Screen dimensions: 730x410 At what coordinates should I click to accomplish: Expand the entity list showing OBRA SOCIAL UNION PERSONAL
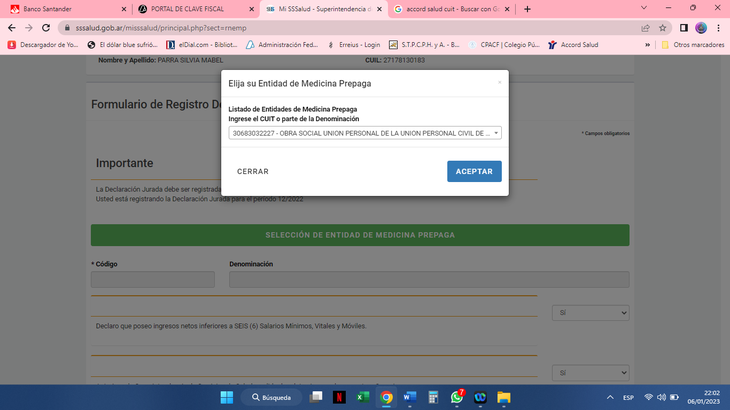(365, 132)
